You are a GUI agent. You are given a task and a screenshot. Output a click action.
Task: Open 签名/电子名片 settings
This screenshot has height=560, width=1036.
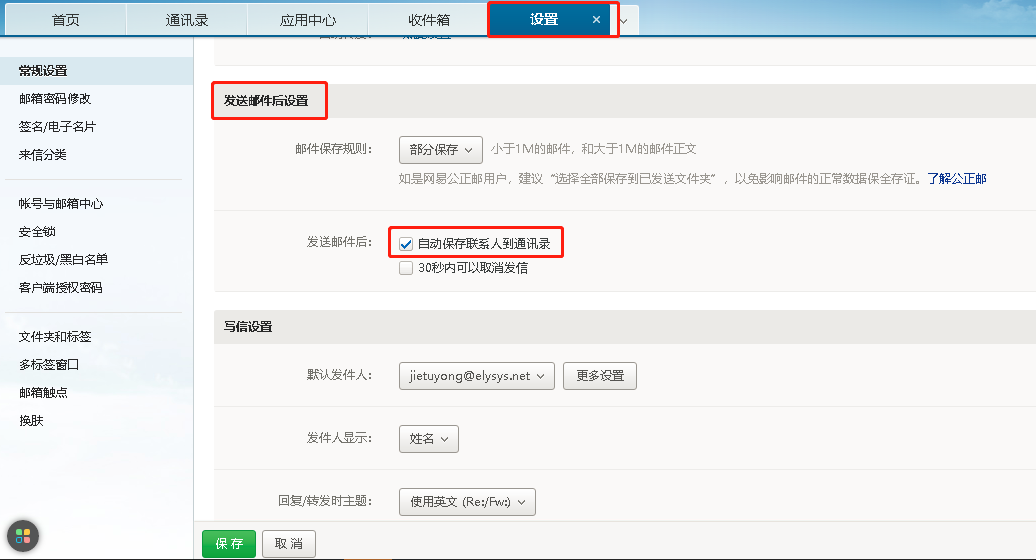point(57,127)
